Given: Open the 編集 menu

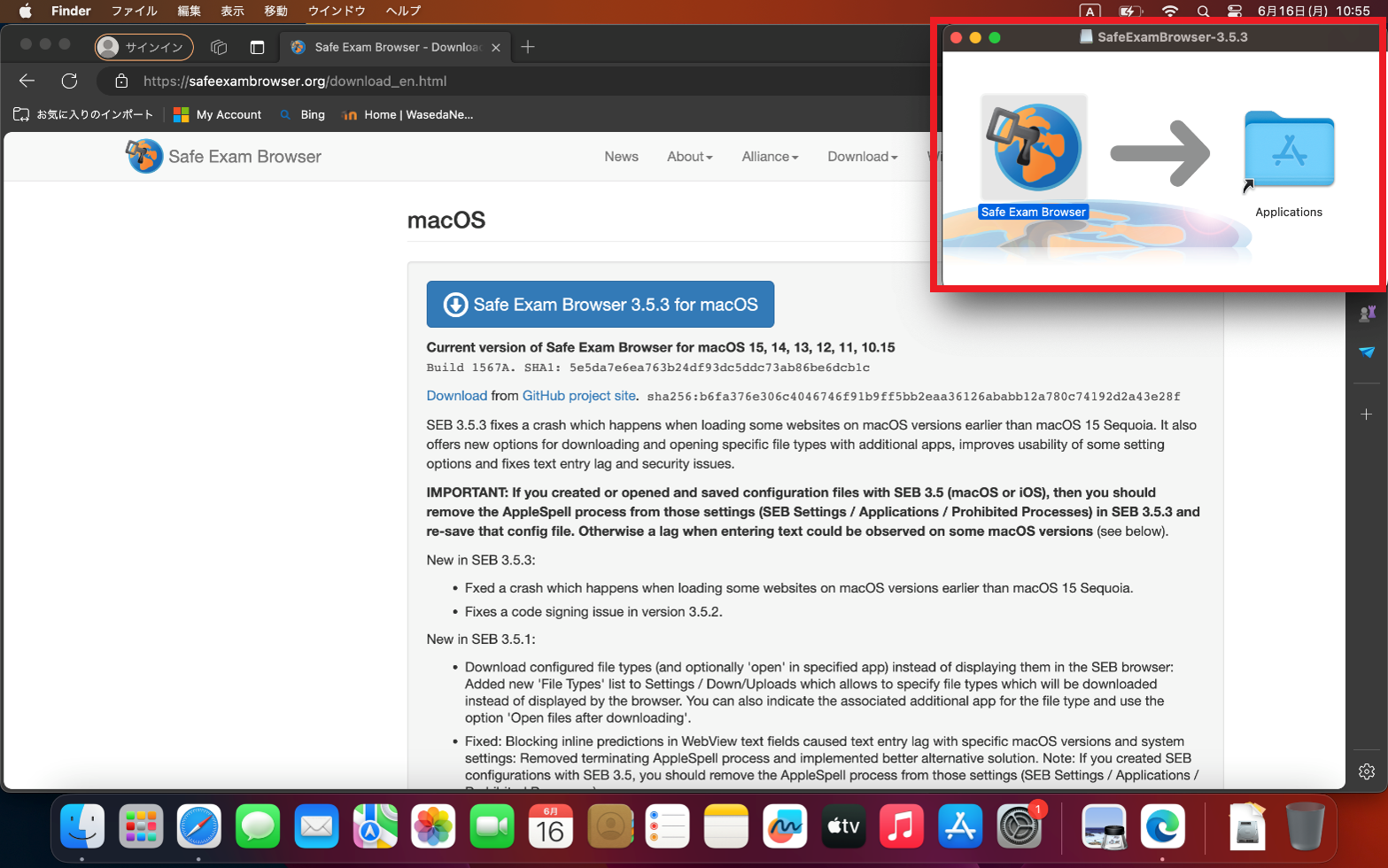Looking at the screenshot, I should coord(189,11).
